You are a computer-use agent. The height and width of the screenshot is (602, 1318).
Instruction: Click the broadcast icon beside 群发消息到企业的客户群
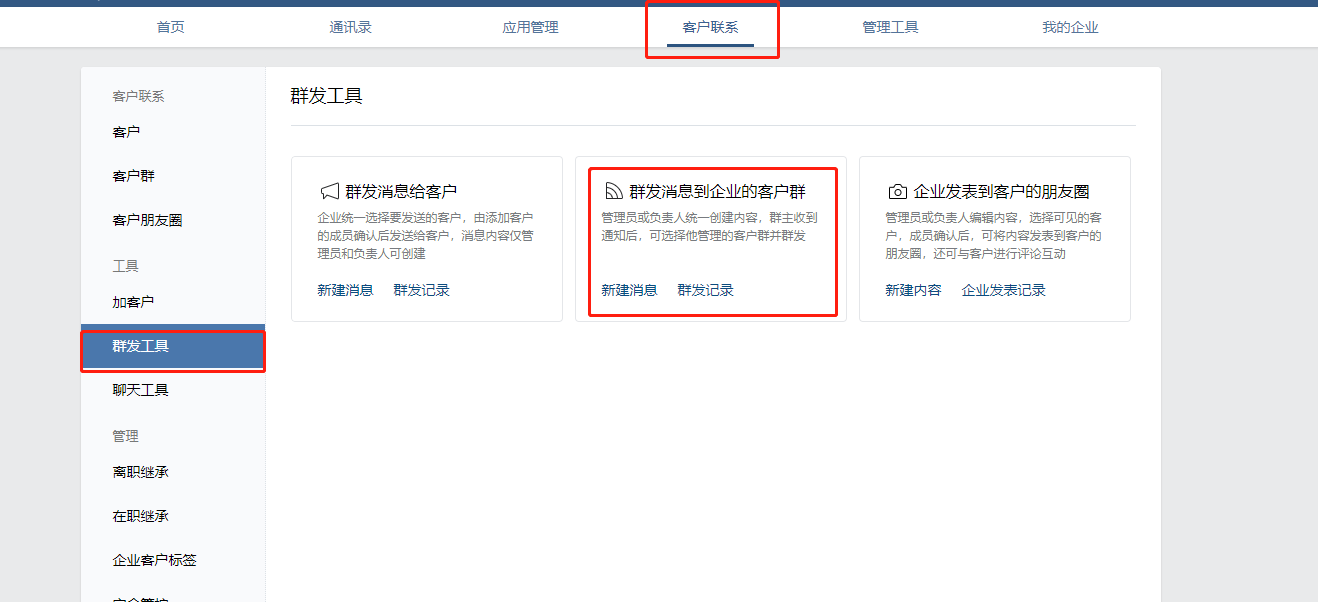(x=613, y=191)
